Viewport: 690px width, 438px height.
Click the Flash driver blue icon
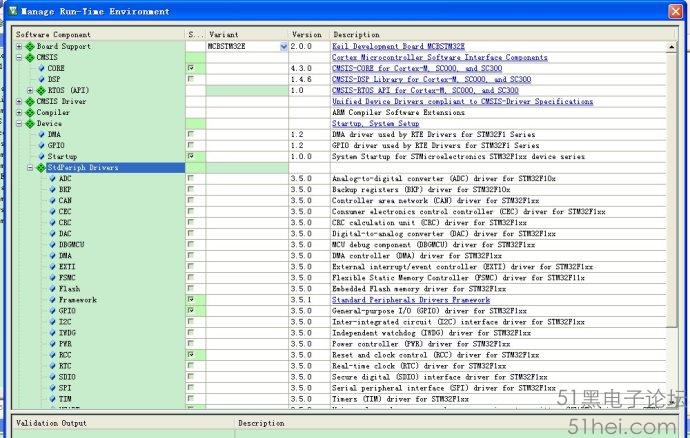(52, 289)
